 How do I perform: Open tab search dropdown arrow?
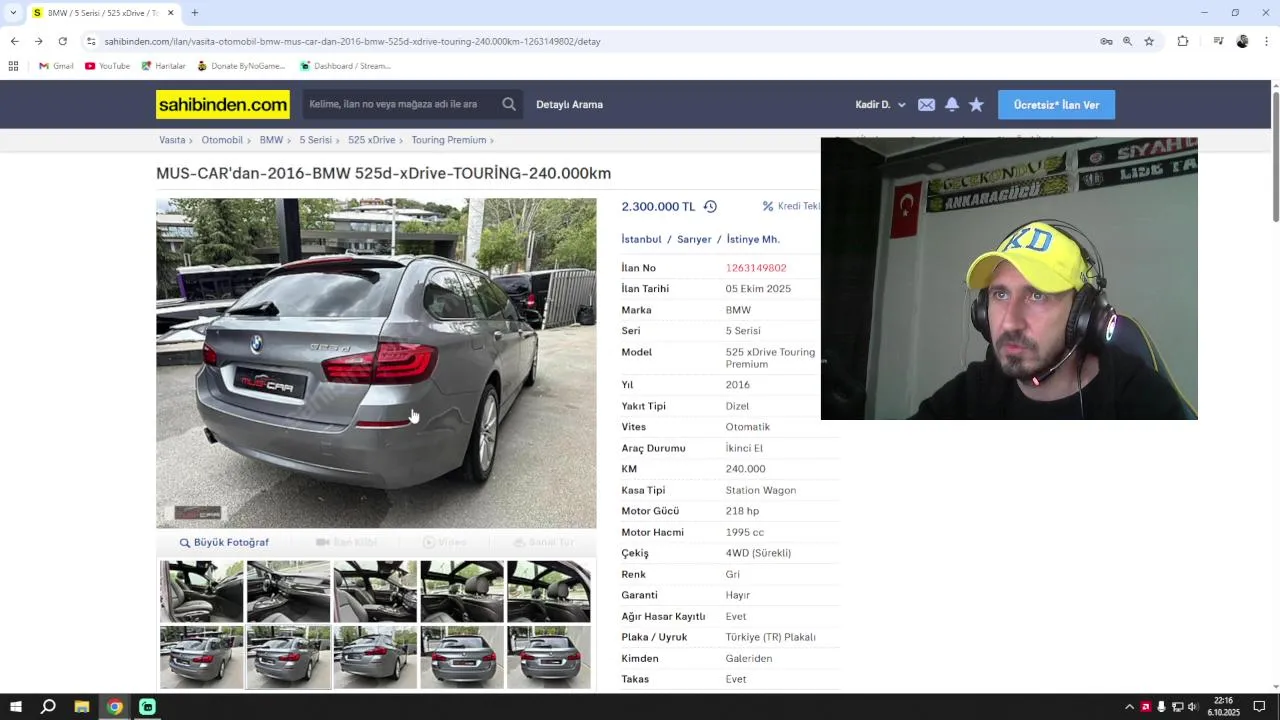(13, 13)
